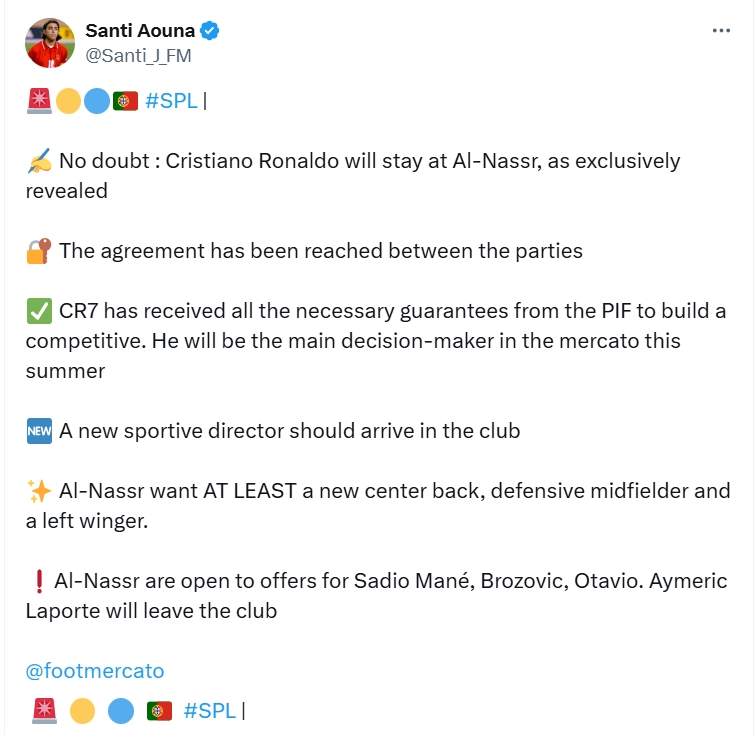Click the top red siren emoji
The width and height of the screenshot is (754, 735).
pos(39,101)
